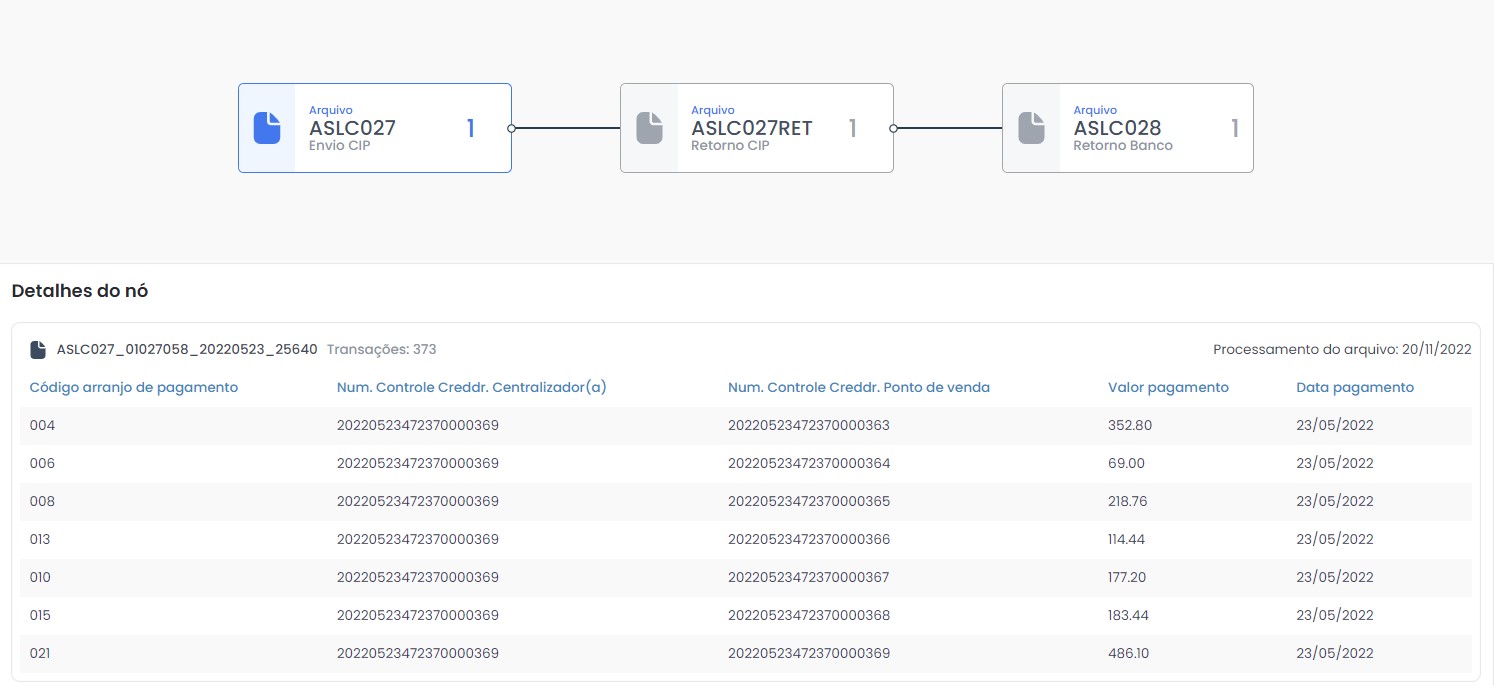Select row with arrangement code 013
This screenshot has height=685, width=1494.
745,539
